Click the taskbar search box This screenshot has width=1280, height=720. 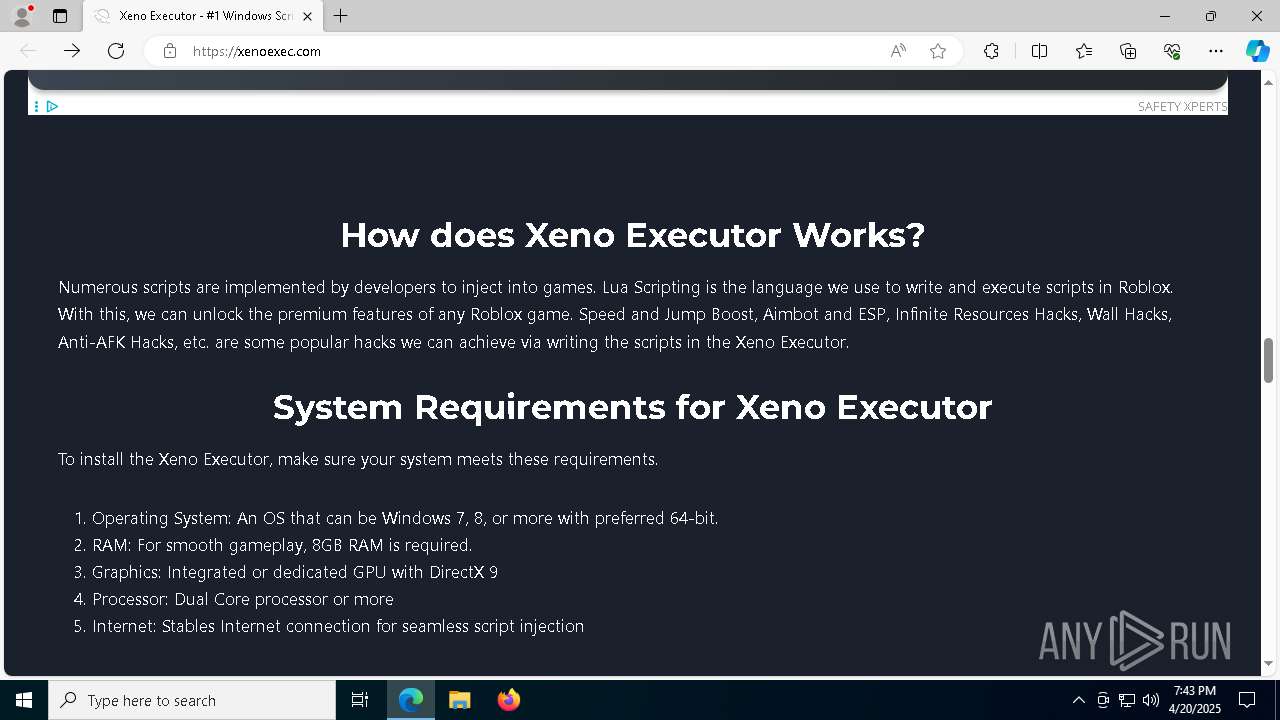point(192,700)
